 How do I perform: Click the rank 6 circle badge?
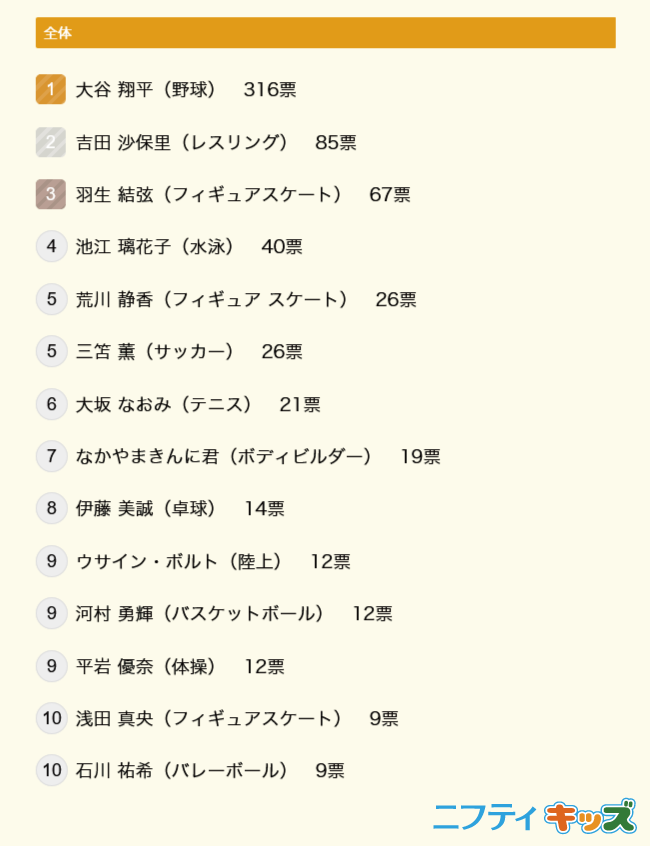click(x=51, y=404)
